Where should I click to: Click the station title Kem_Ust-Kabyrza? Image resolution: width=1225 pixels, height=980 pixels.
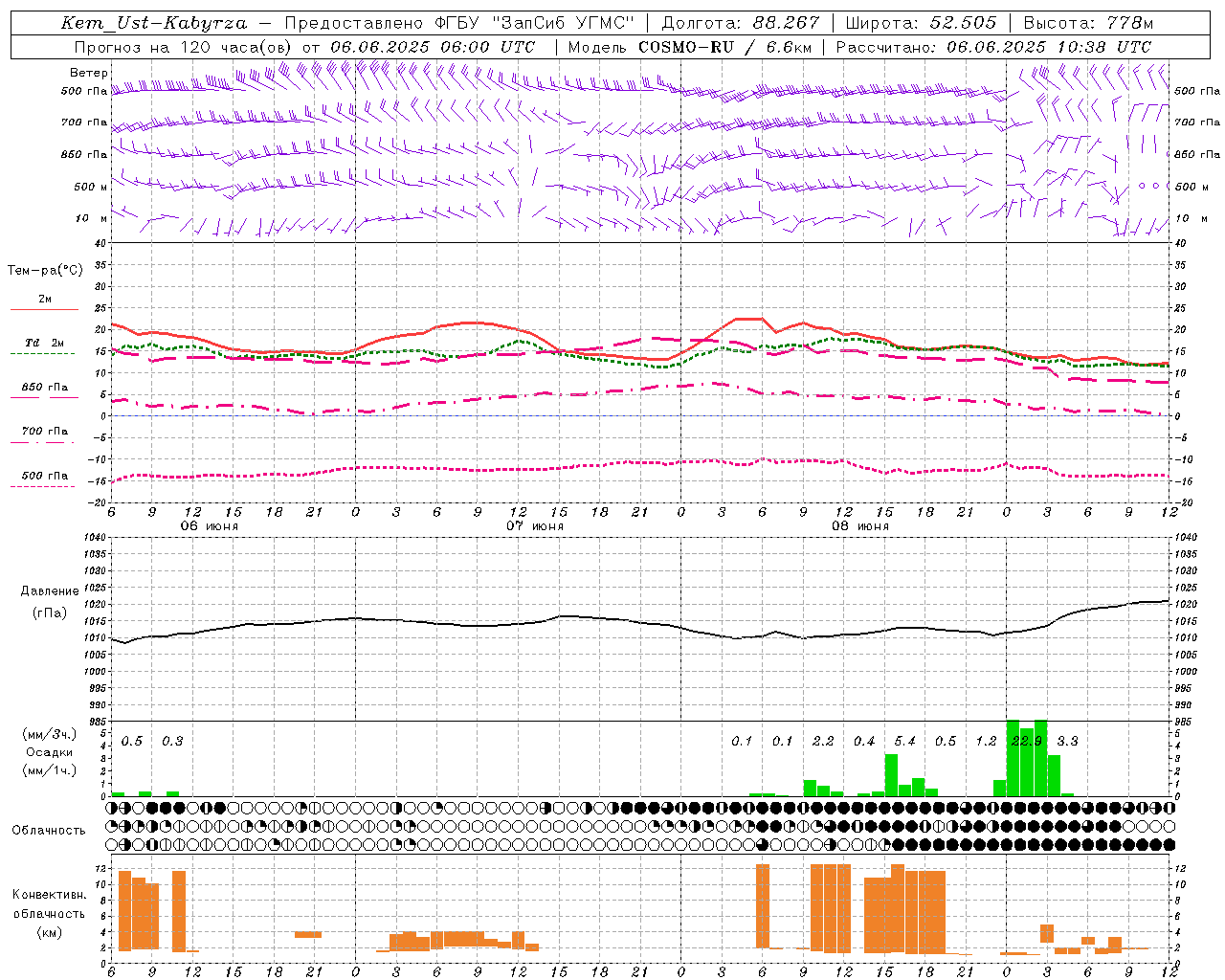(153, 23)
